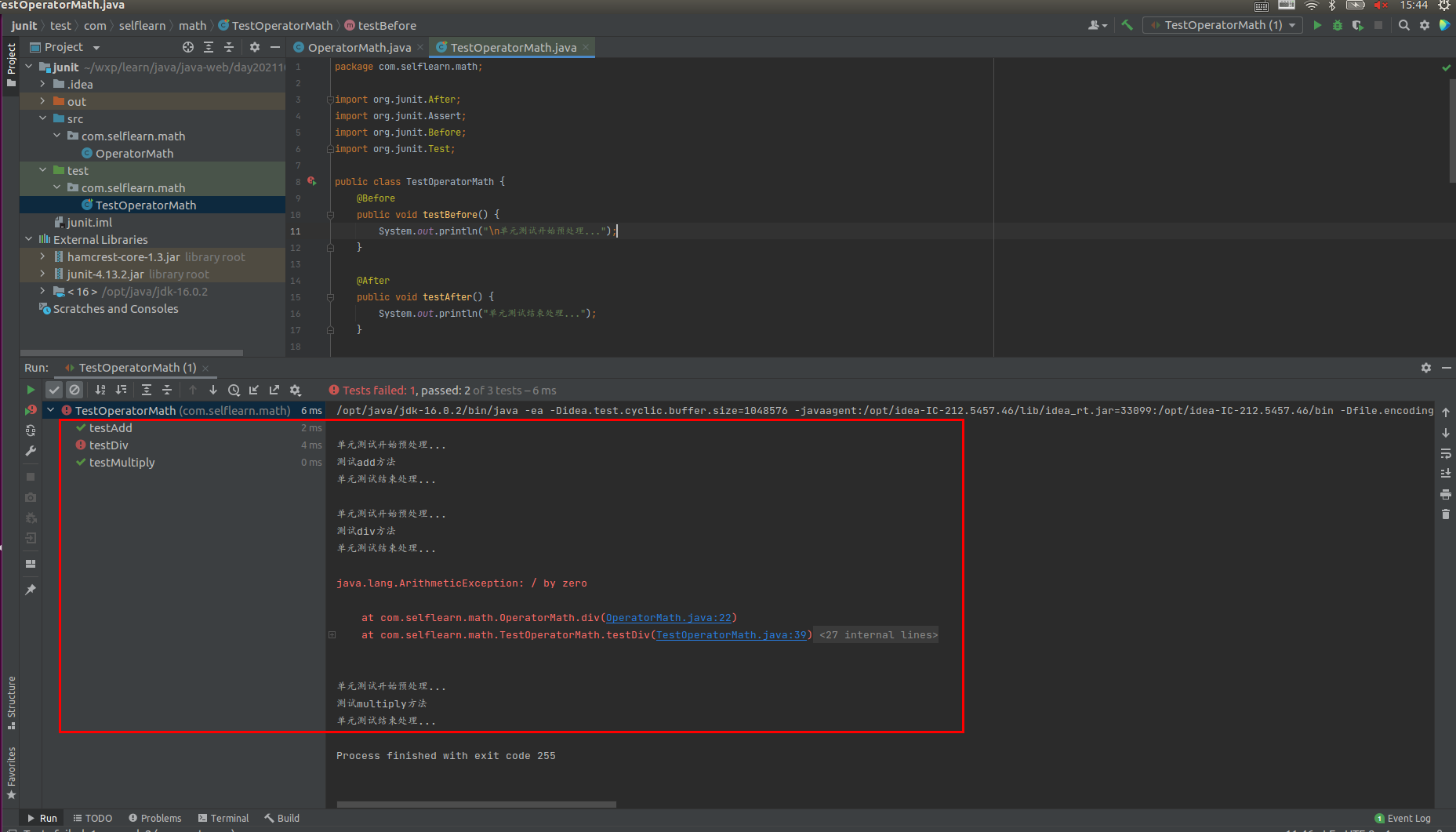Enable alphabetical sorting of test results
This screenshot has width=1456, height=832.
100,389
